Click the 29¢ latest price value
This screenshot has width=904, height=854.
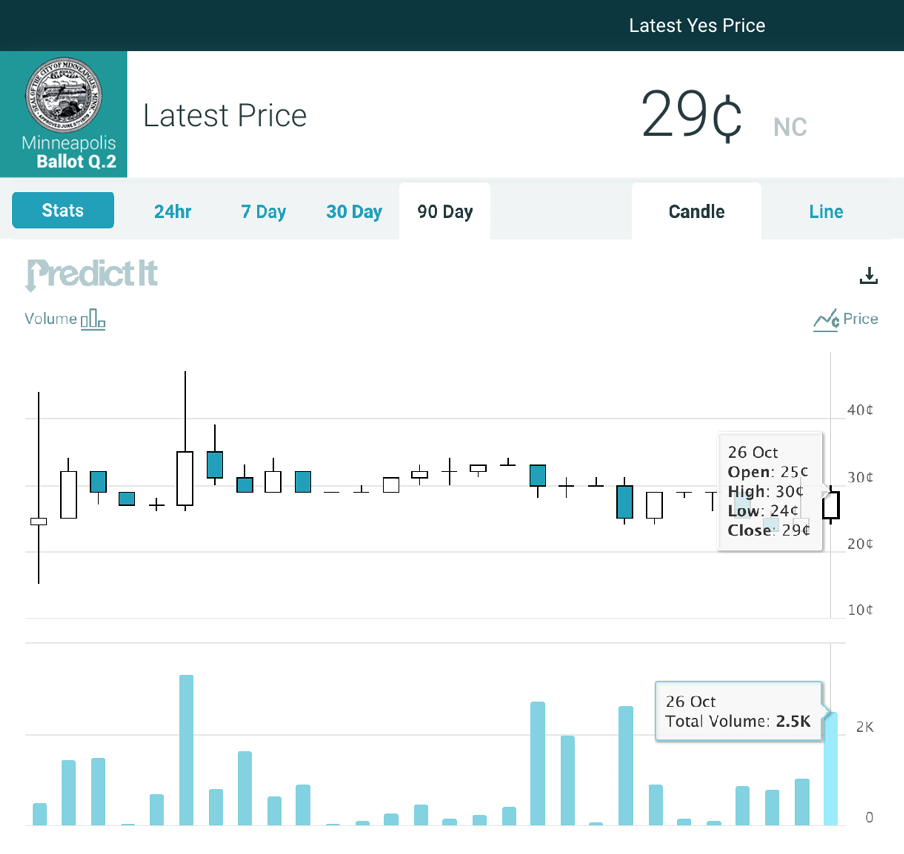(691, 116)
